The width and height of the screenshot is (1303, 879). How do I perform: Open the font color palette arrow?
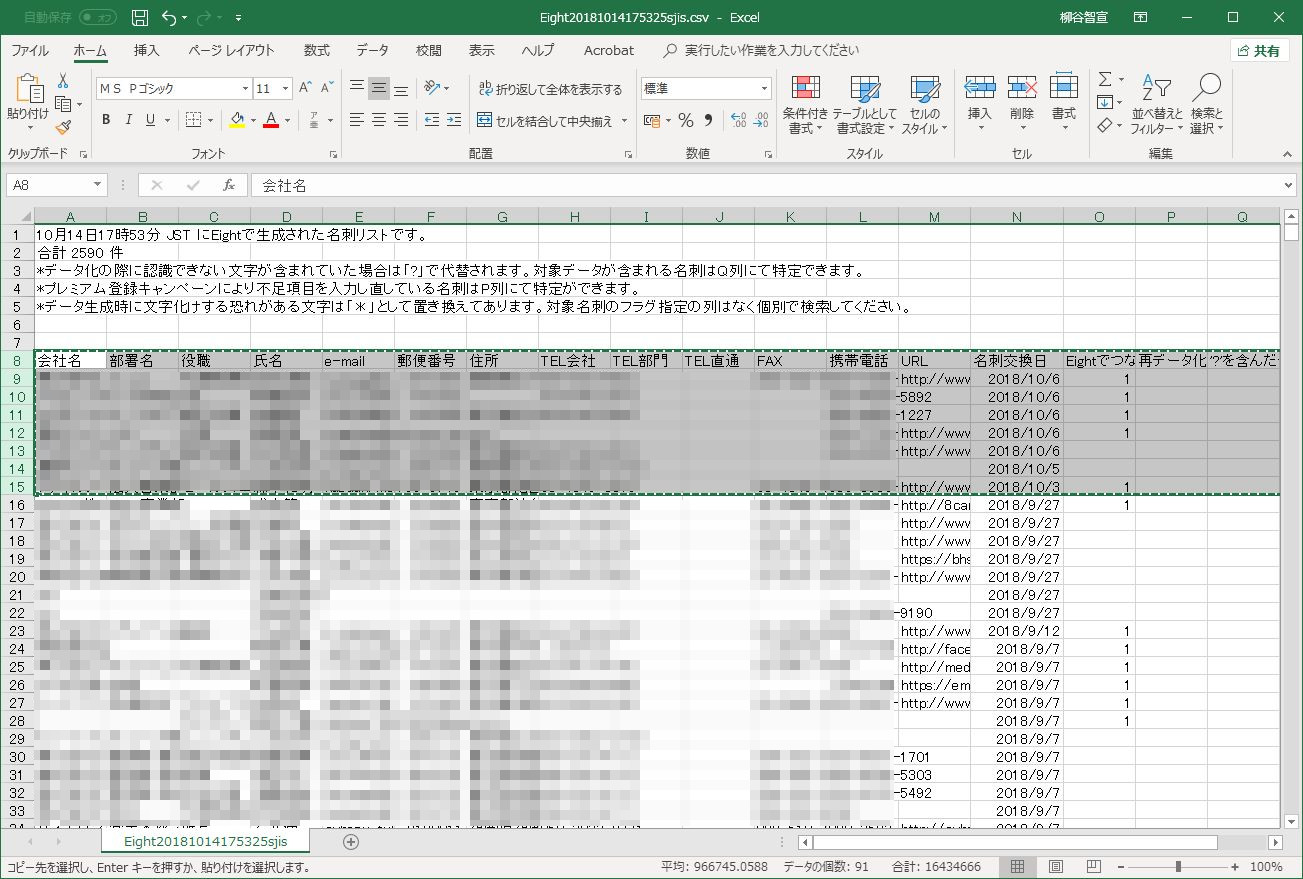tap(287, 120)
